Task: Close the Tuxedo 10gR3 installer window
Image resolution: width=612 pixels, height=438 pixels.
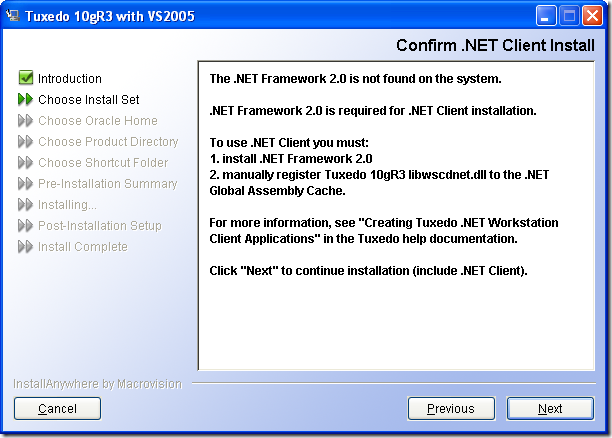Action: [592, 16]
